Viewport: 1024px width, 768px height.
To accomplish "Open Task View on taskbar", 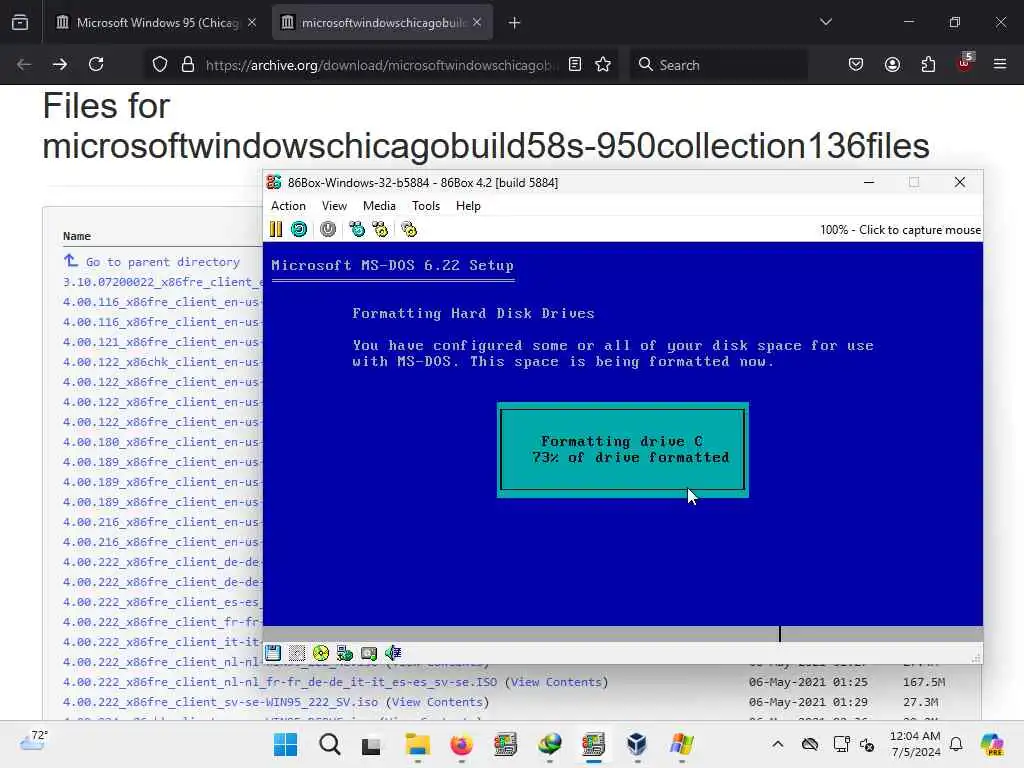I will [371, 746].
